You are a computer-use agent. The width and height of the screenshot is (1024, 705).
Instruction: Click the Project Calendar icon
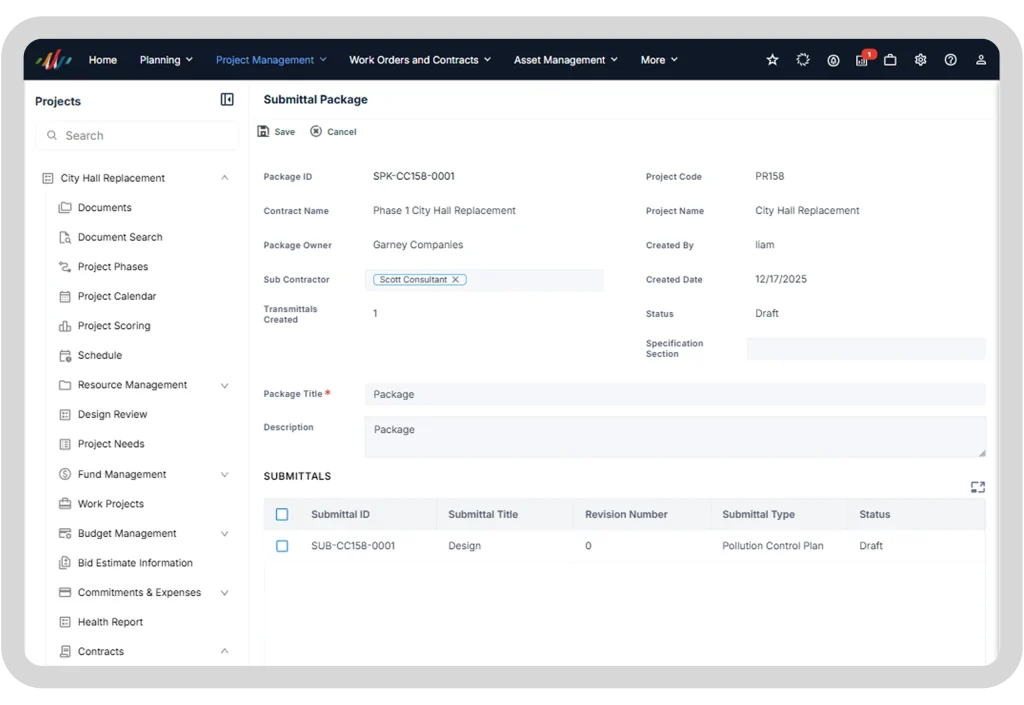pyautogui.click(x=65, y=296)
